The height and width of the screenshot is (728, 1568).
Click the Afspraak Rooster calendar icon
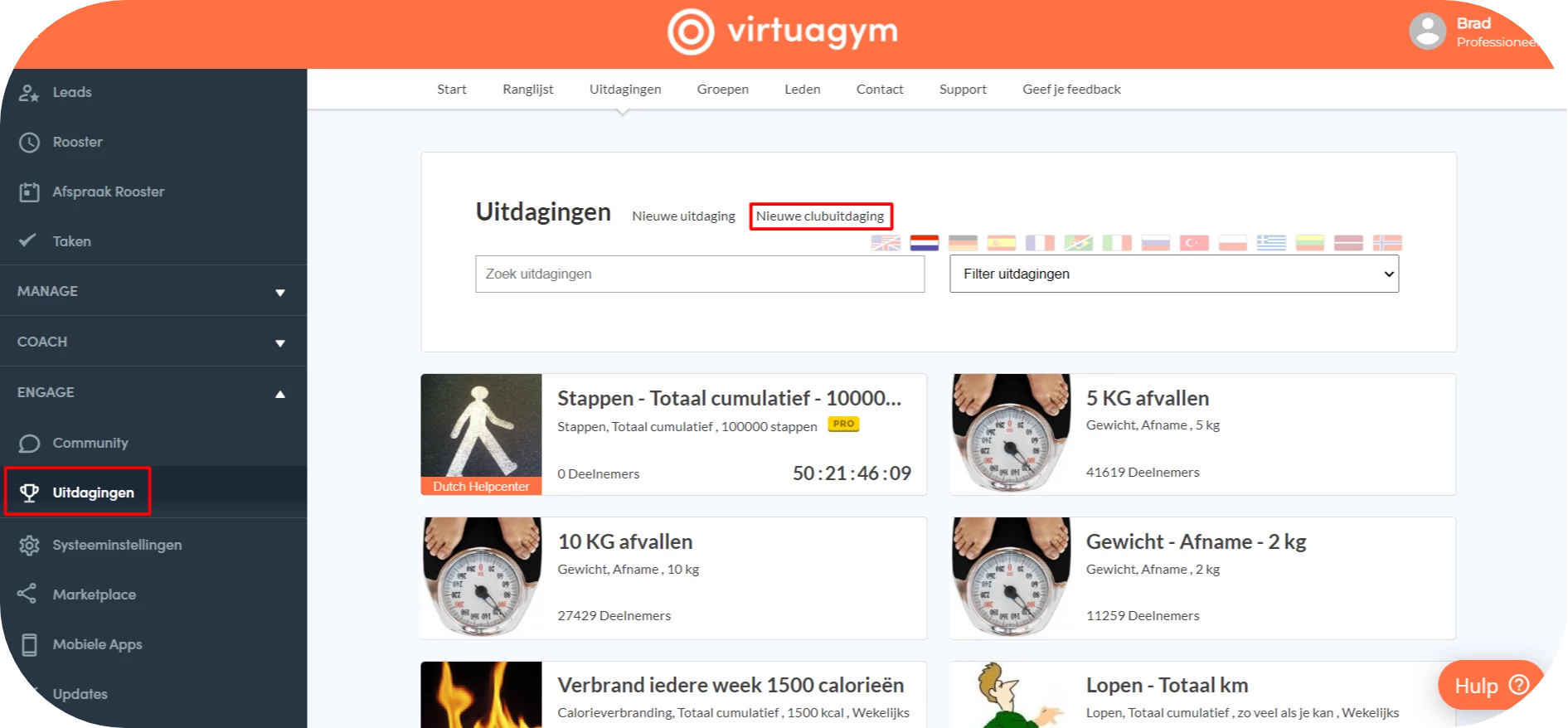(x=29, y=192)
